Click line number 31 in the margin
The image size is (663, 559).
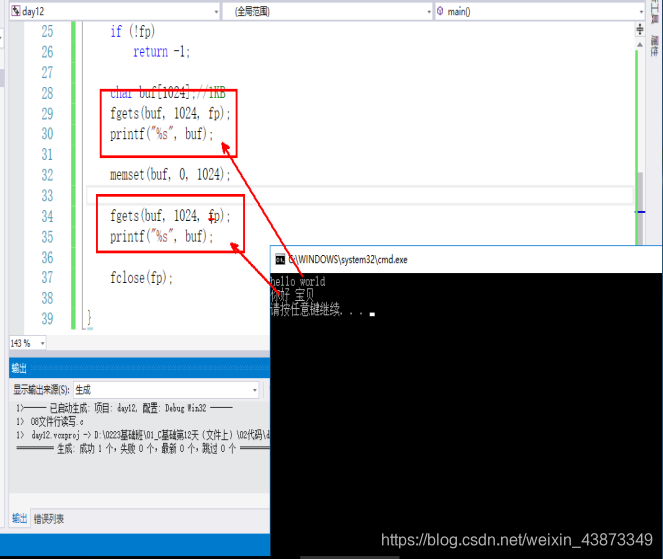click(47, 154)
